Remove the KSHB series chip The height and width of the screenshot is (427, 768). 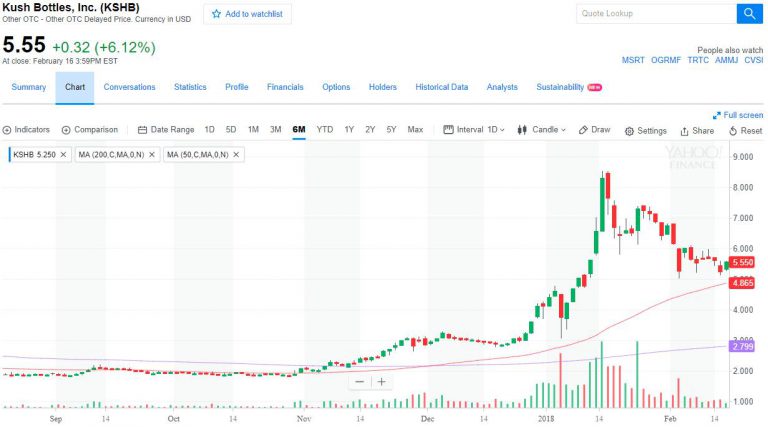pos(63,155)
